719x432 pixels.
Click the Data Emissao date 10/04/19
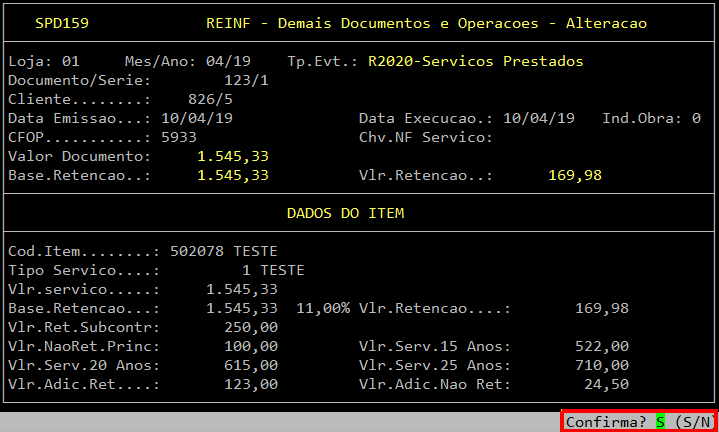coord(197,118)
